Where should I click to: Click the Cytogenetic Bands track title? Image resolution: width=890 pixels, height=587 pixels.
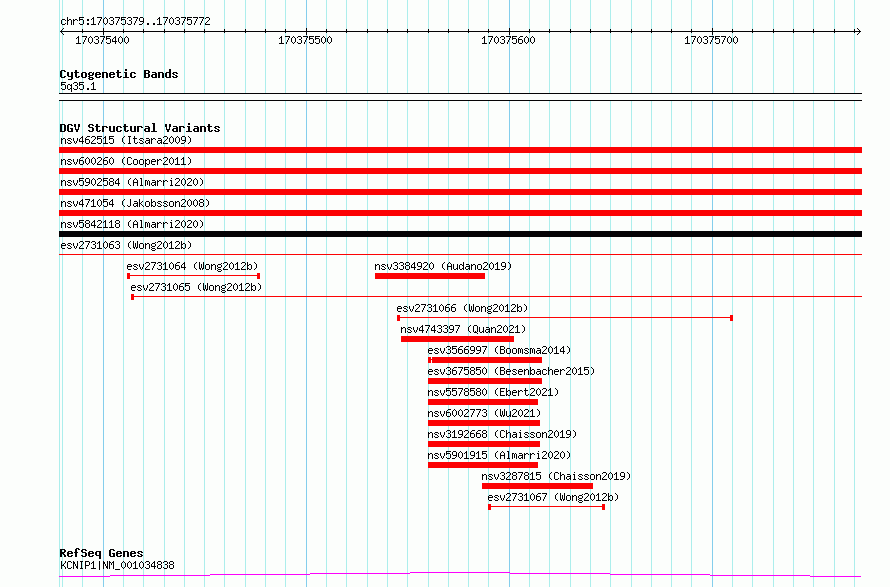(119, 74)
